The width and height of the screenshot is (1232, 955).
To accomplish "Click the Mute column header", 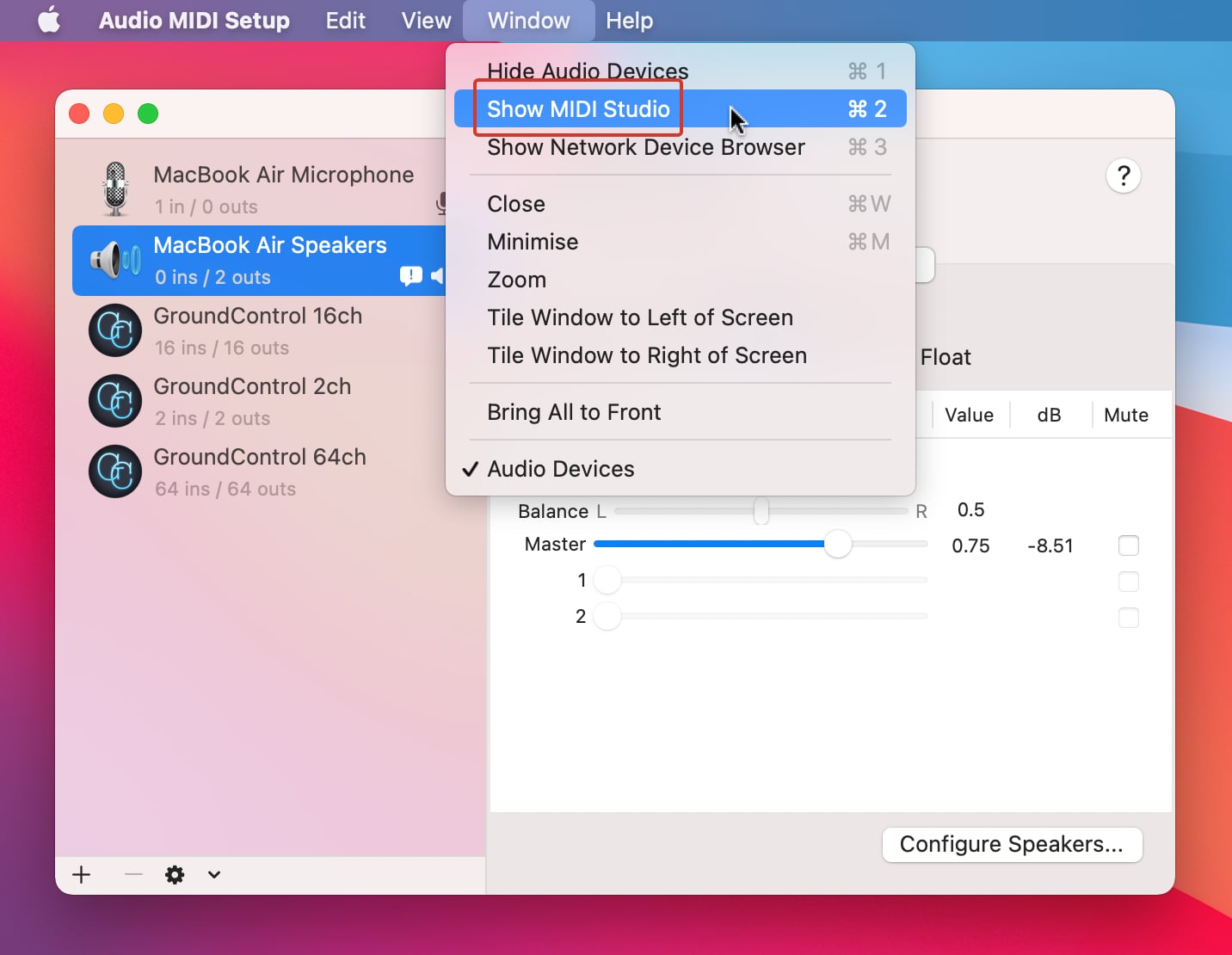I will [1126, 415].
